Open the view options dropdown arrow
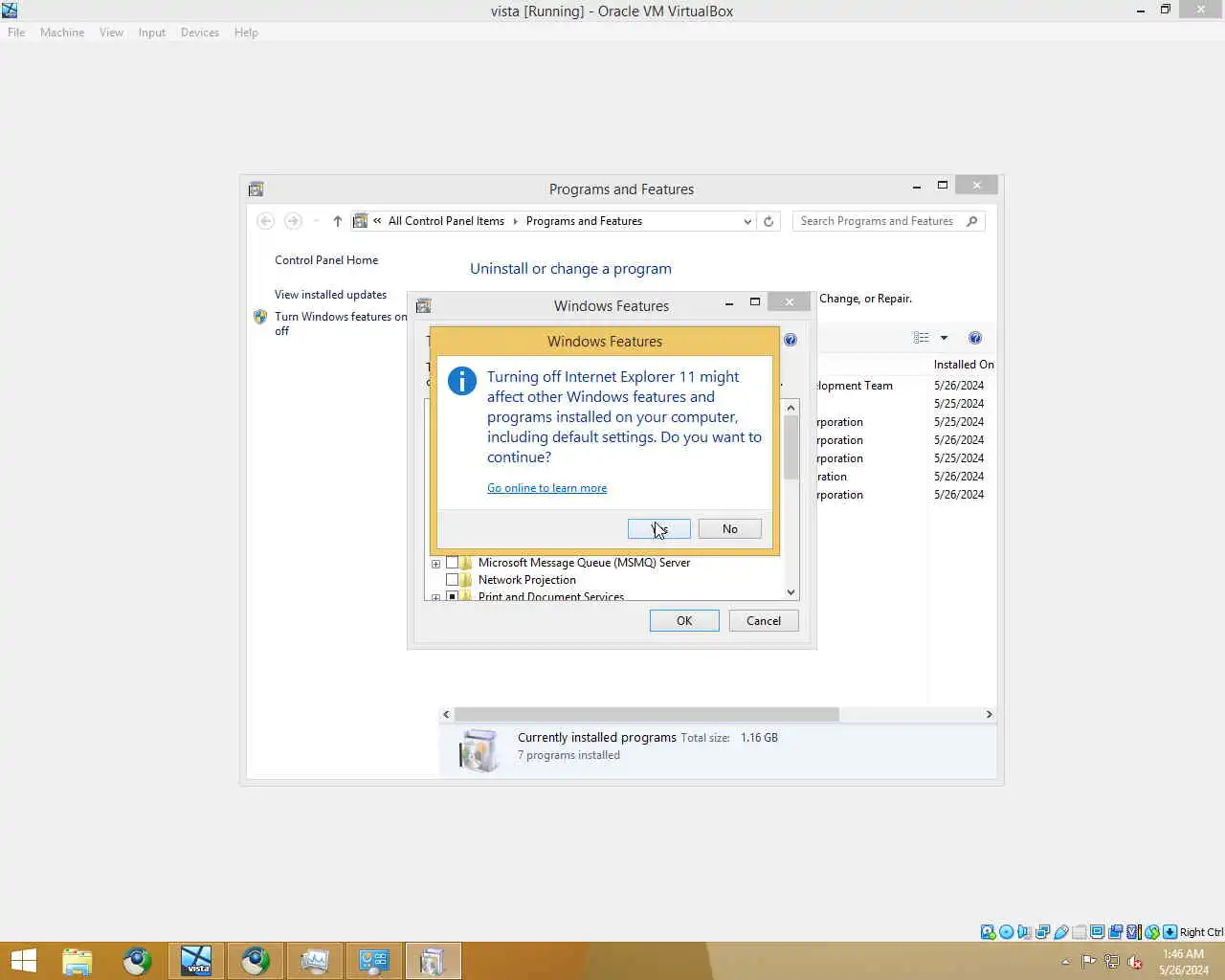The height and width of the screenshot is (980, 1225). pyautogui.click(x=944, y=338)
